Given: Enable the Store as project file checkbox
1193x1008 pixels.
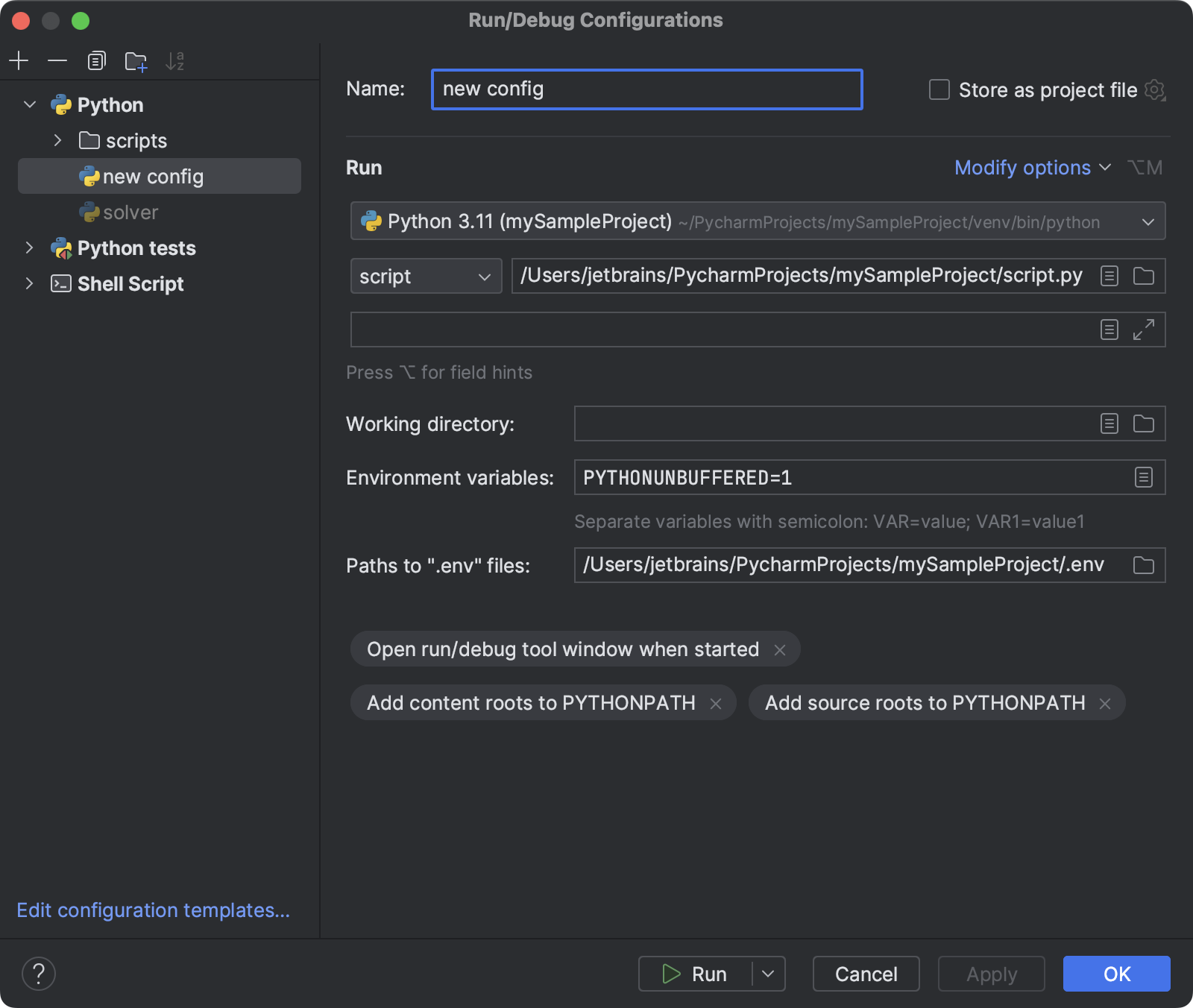Looking at the screenshot, I should click(x=939, y=89).
